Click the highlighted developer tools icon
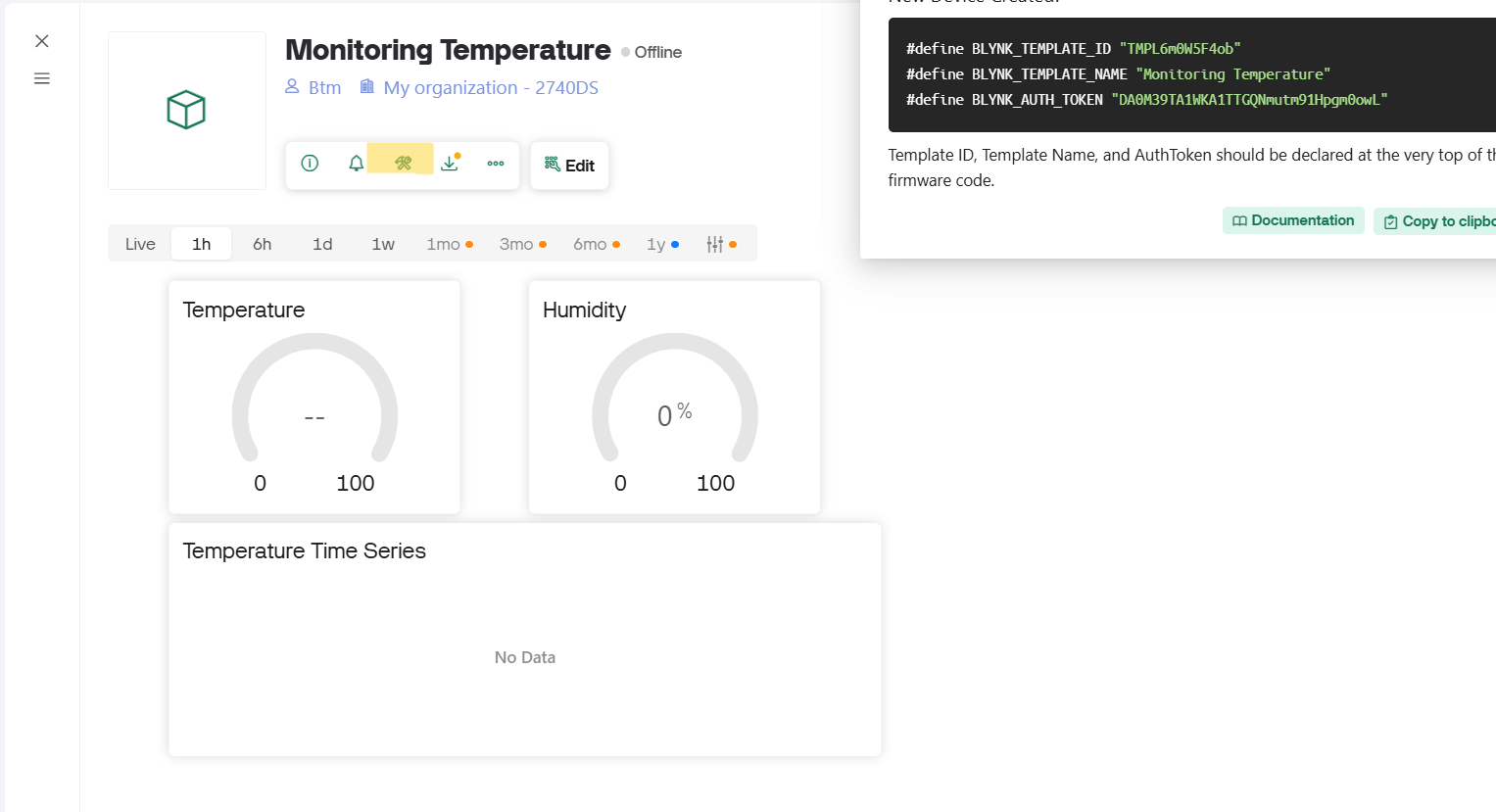The image size is (1496, 812). pyautogui.click(x=403, y=164)
